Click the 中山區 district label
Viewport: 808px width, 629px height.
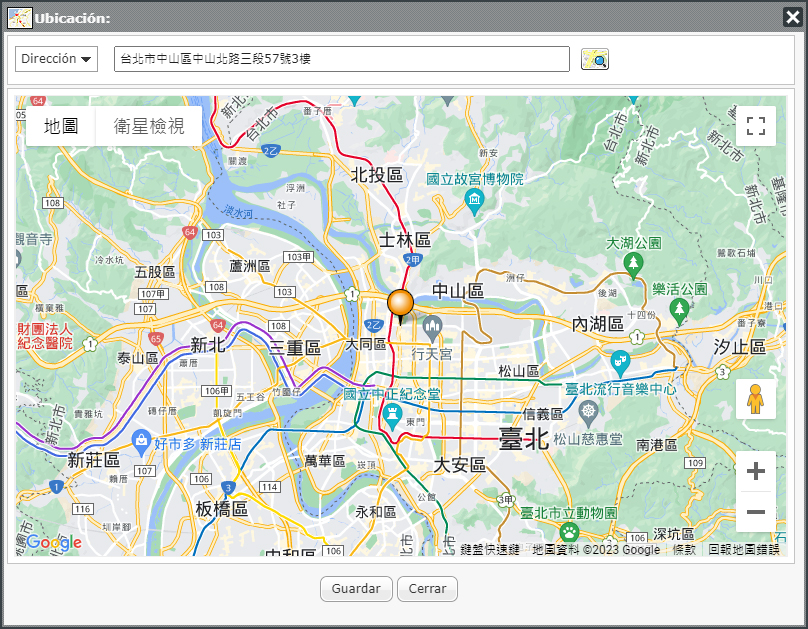click(458, 291)
